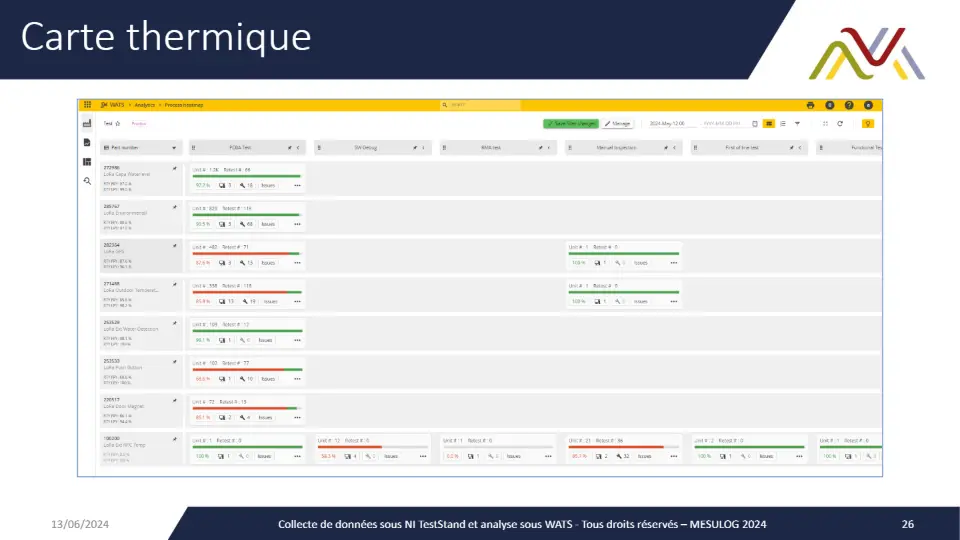
Task: Open the reports document sidebar icon
Action: point(87,143)
